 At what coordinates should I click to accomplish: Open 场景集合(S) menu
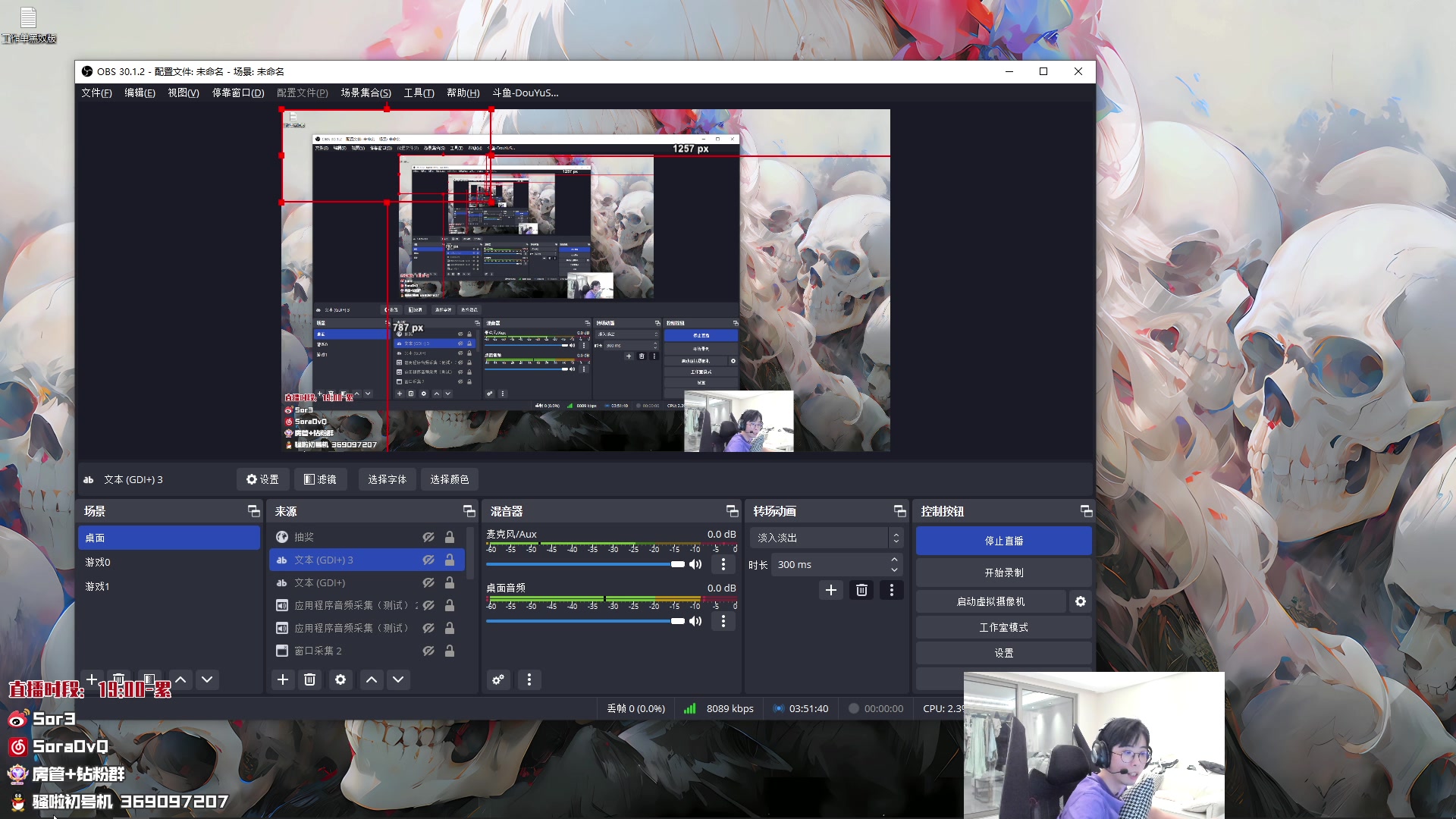(x=366, y=93)
